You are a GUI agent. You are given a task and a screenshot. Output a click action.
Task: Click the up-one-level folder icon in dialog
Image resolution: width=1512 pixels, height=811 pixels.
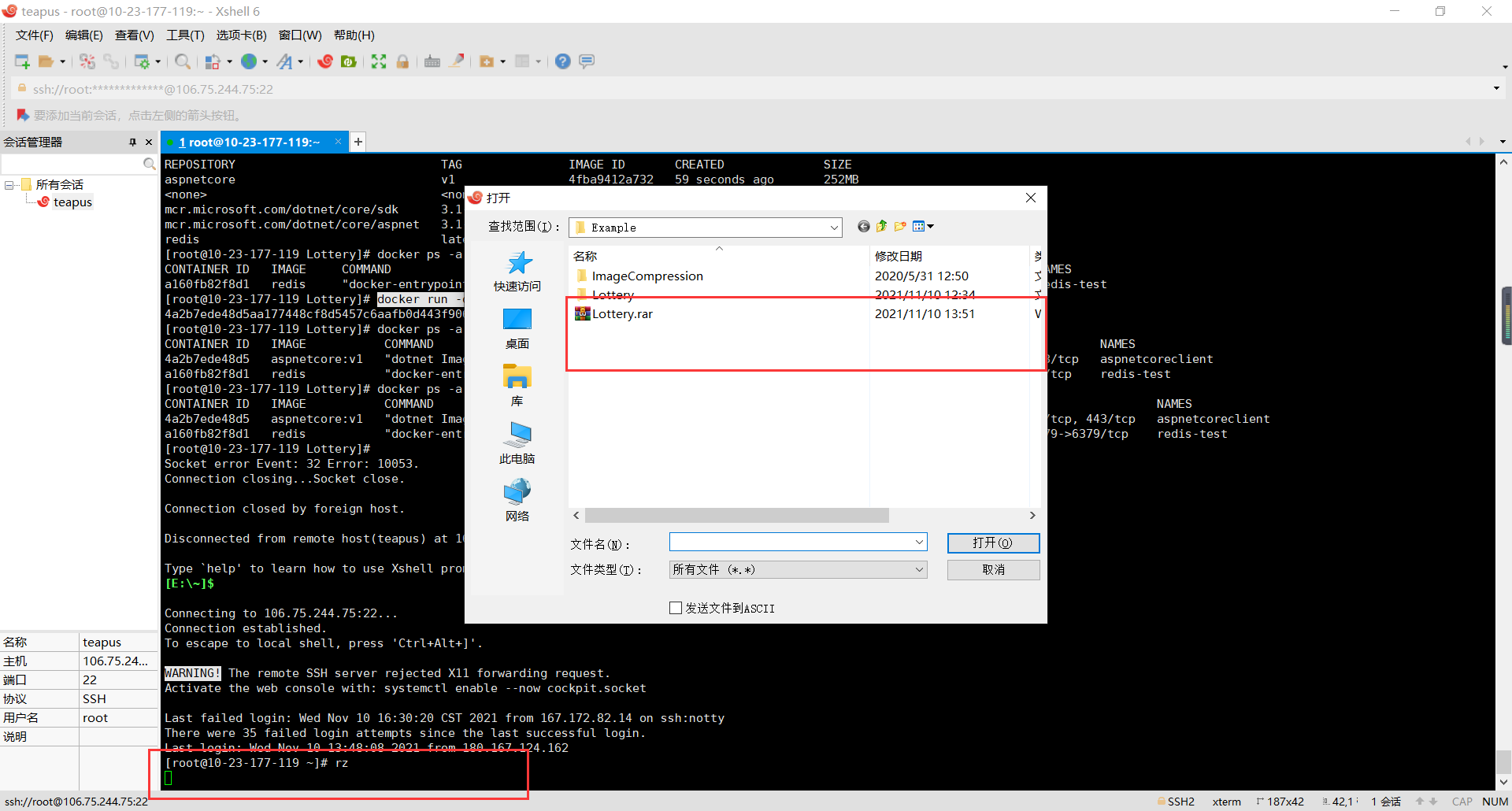pyautogui.click(x=882, y=227)
